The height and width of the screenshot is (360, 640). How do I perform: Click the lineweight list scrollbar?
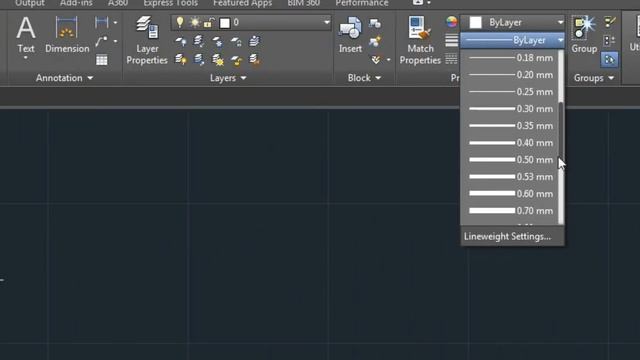pyautogui.click(x=561, y=137)
